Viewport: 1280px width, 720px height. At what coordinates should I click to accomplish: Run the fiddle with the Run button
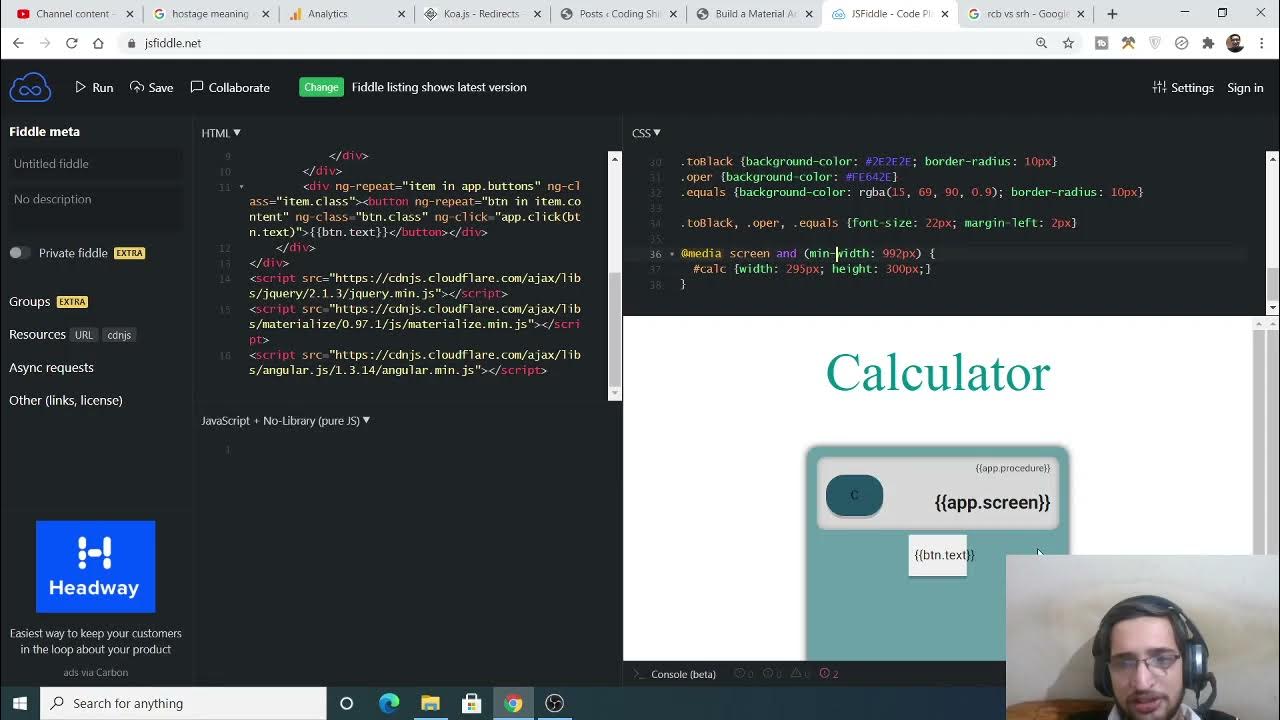[x=94, y=88]
